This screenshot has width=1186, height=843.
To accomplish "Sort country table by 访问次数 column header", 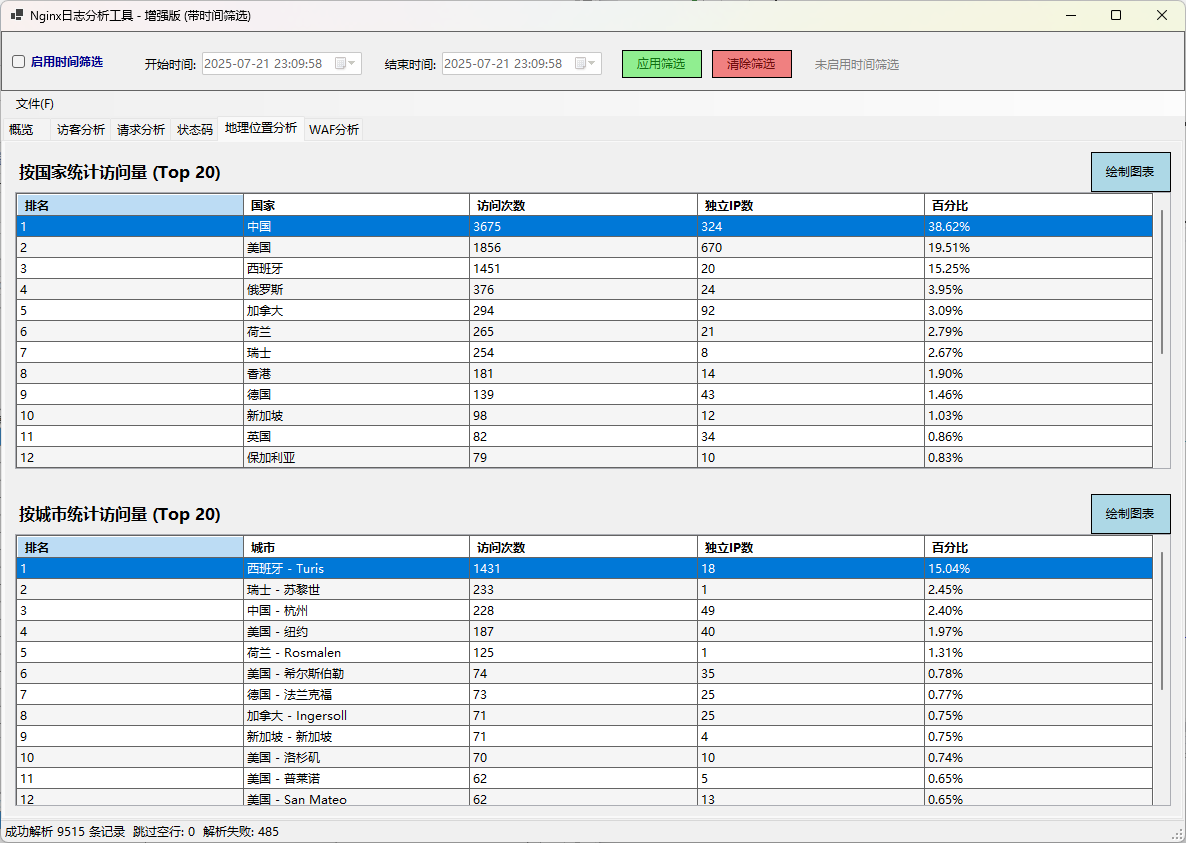I will point(582,205).
